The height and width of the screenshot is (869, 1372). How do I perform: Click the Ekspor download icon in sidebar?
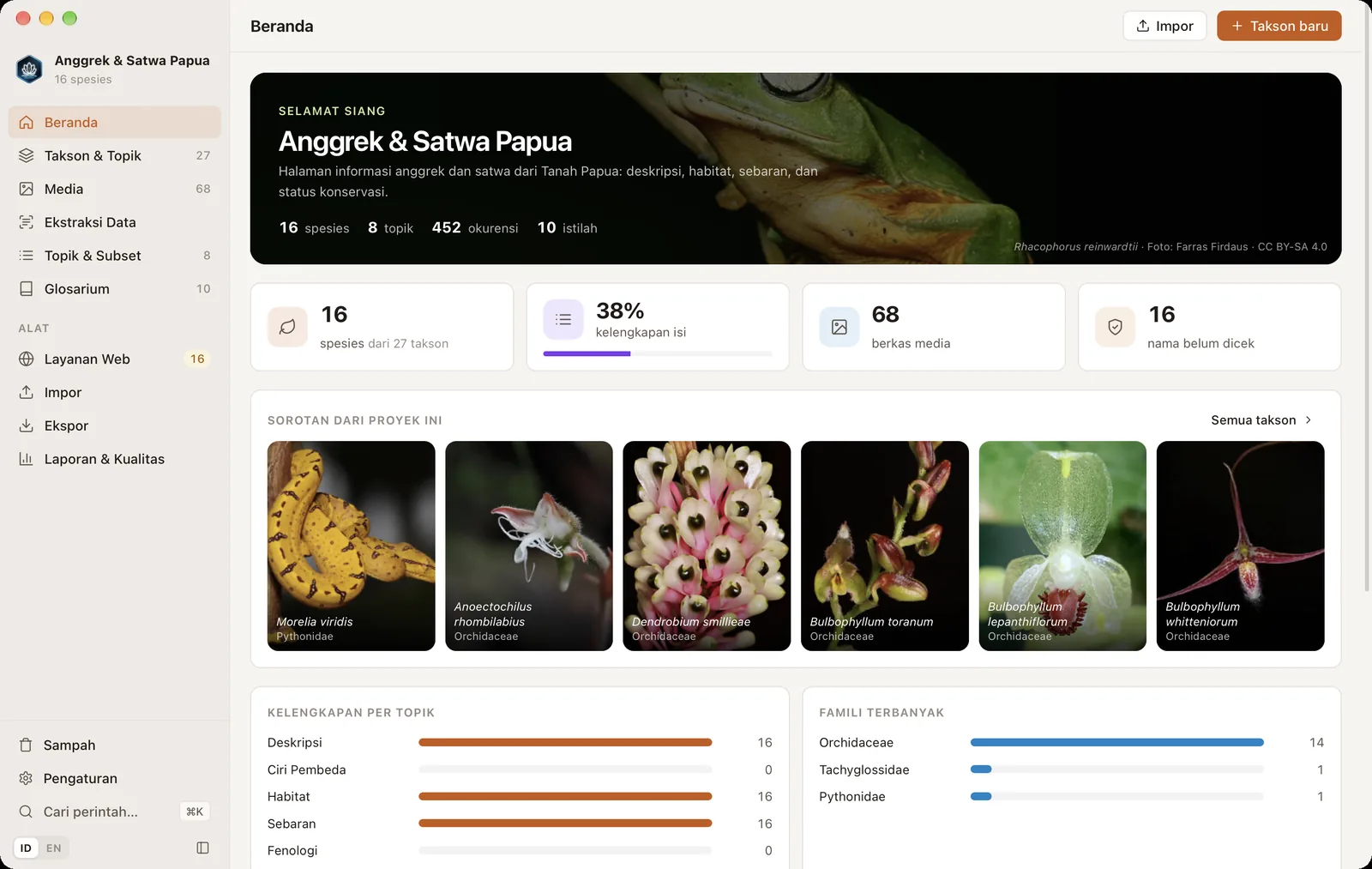click(x=27, y=425)
